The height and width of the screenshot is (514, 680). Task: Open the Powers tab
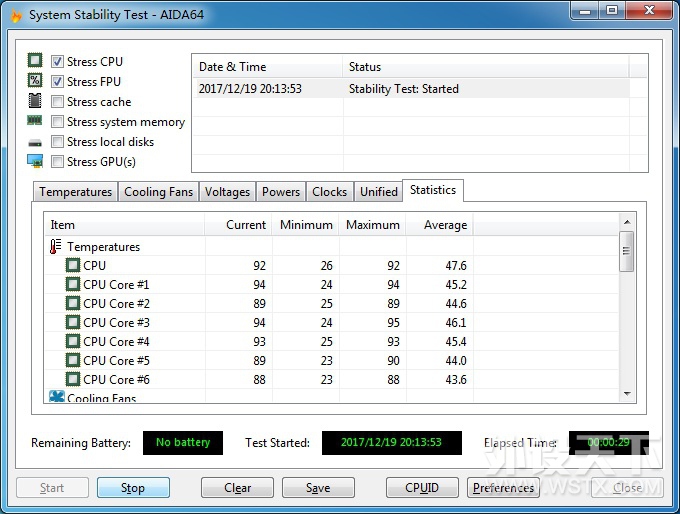click(x=281, y=192)
